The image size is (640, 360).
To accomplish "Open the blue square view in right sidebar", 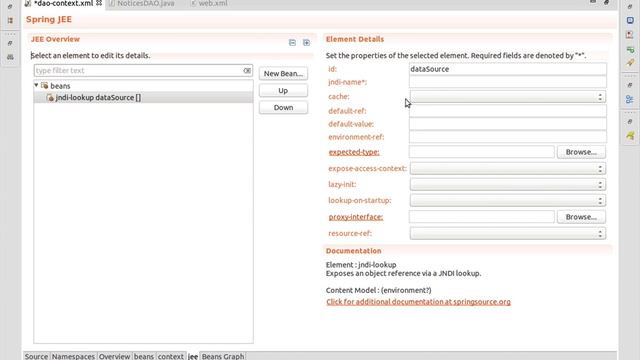I will pos(630,20).
